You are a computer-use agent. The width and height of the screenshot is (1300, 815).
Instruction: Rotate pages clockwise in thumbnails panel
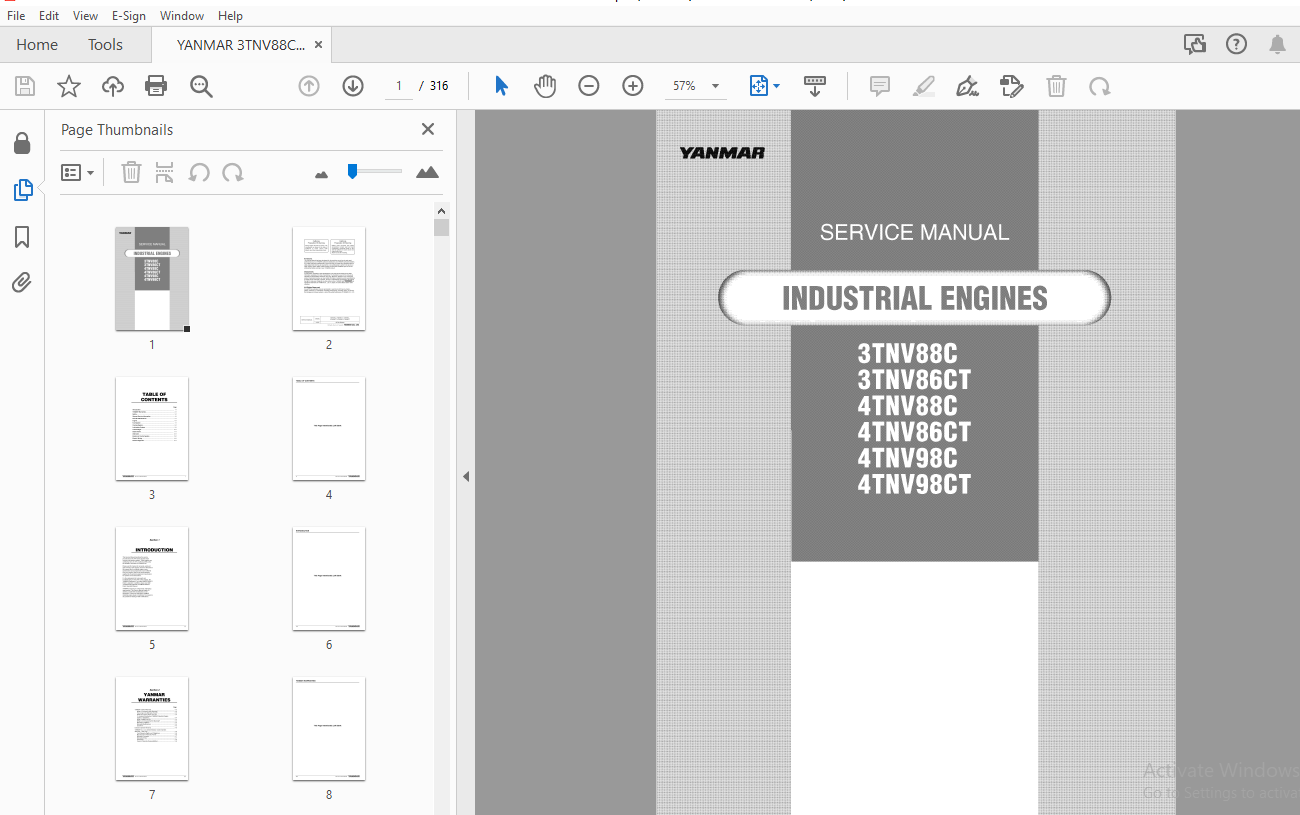(x=233, y=172)
